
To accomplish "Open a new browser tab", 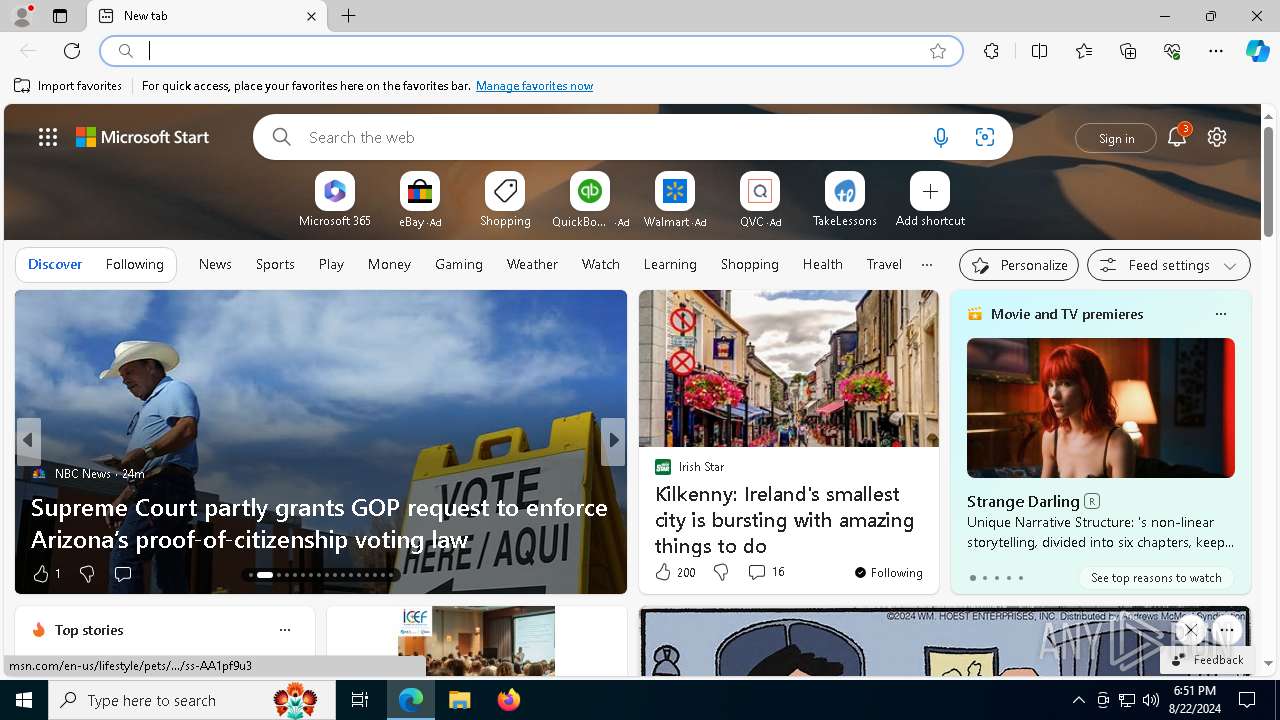I will click(348, 16).
